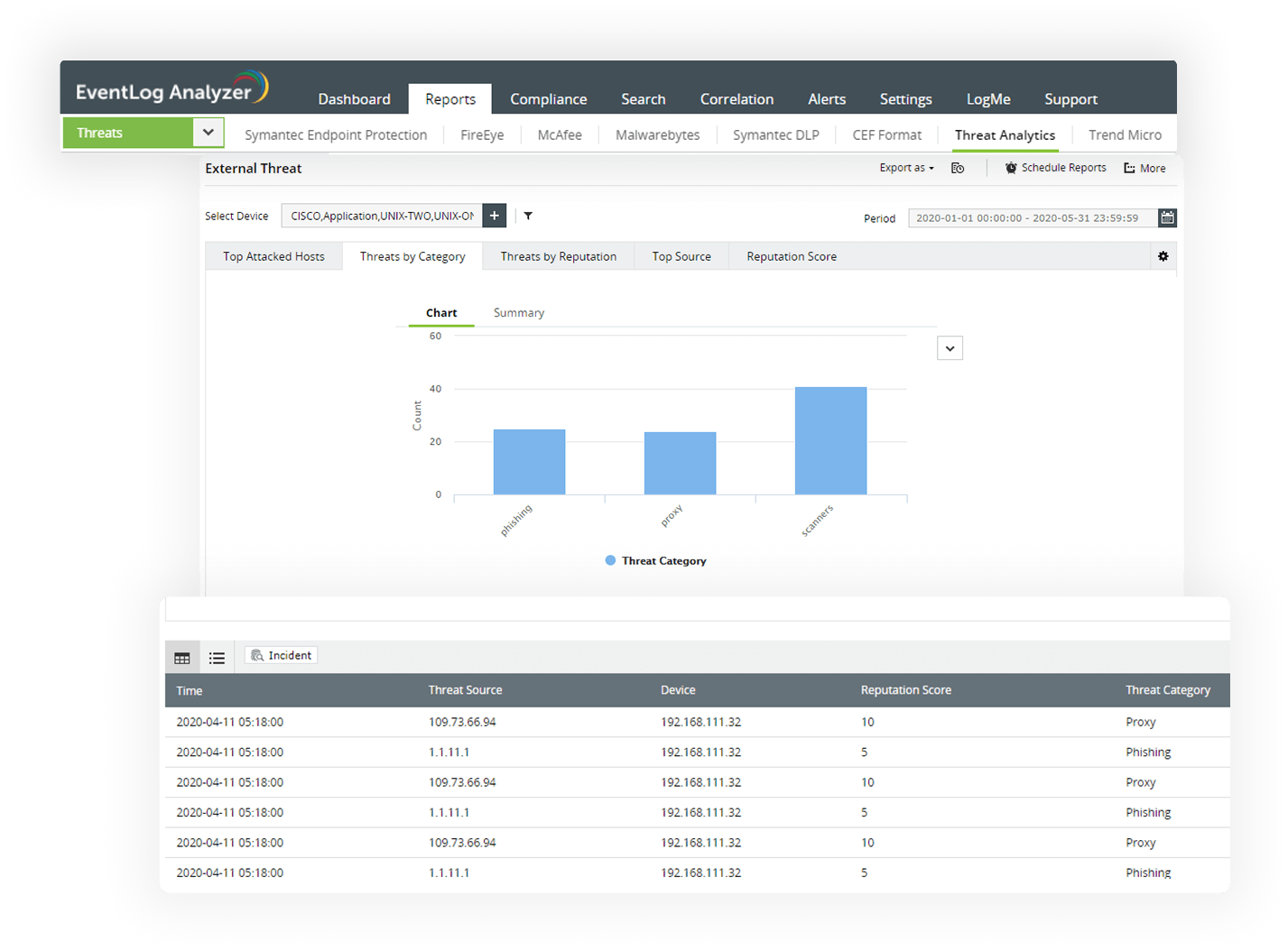Select Trend Micro reports
The image size is (1288, 951).
1125,135
